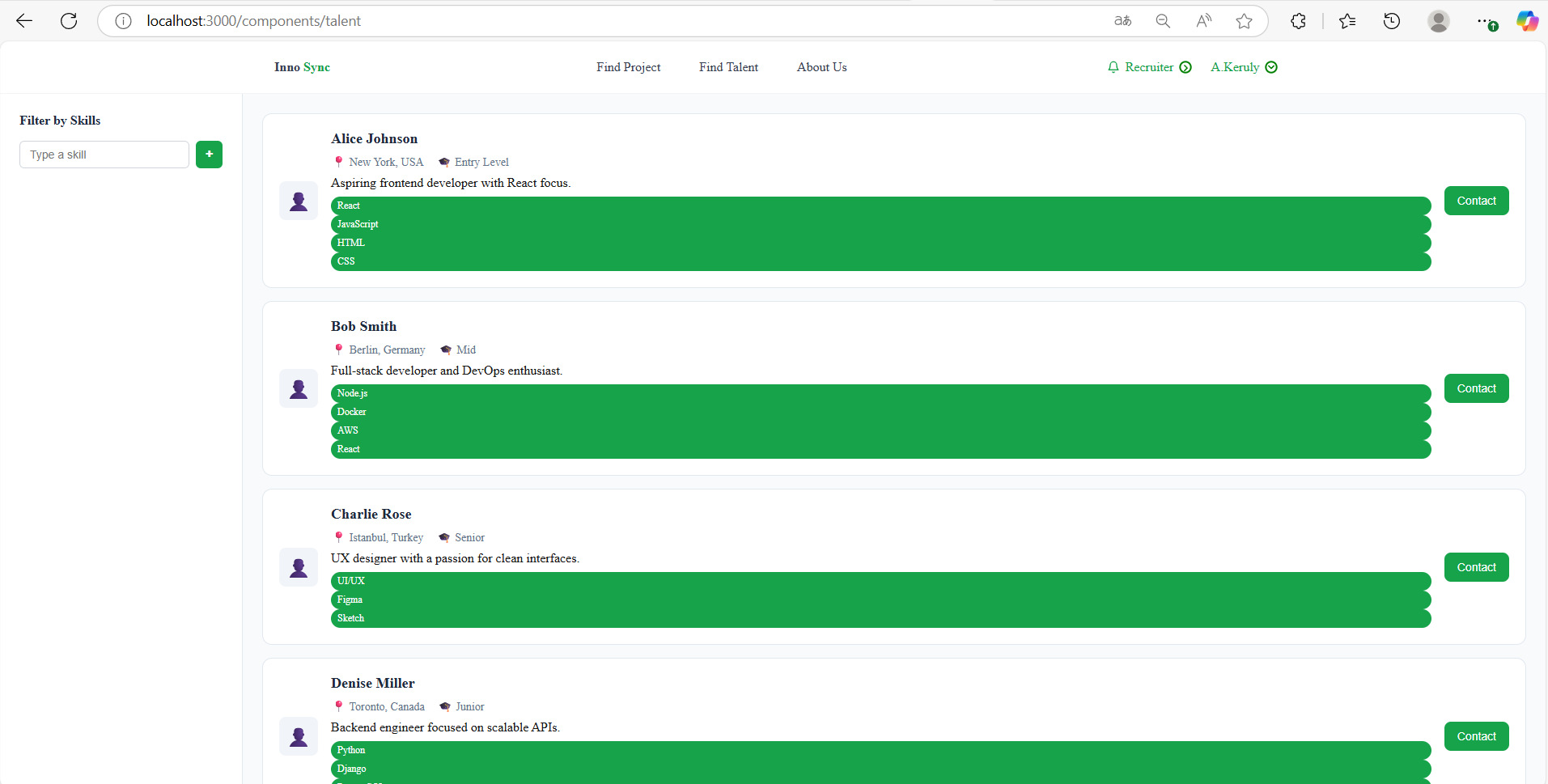The width and height of the screenshot is (1548, 784).
Task: Click the Type a skill input field
Action: (x=104, y=154)
